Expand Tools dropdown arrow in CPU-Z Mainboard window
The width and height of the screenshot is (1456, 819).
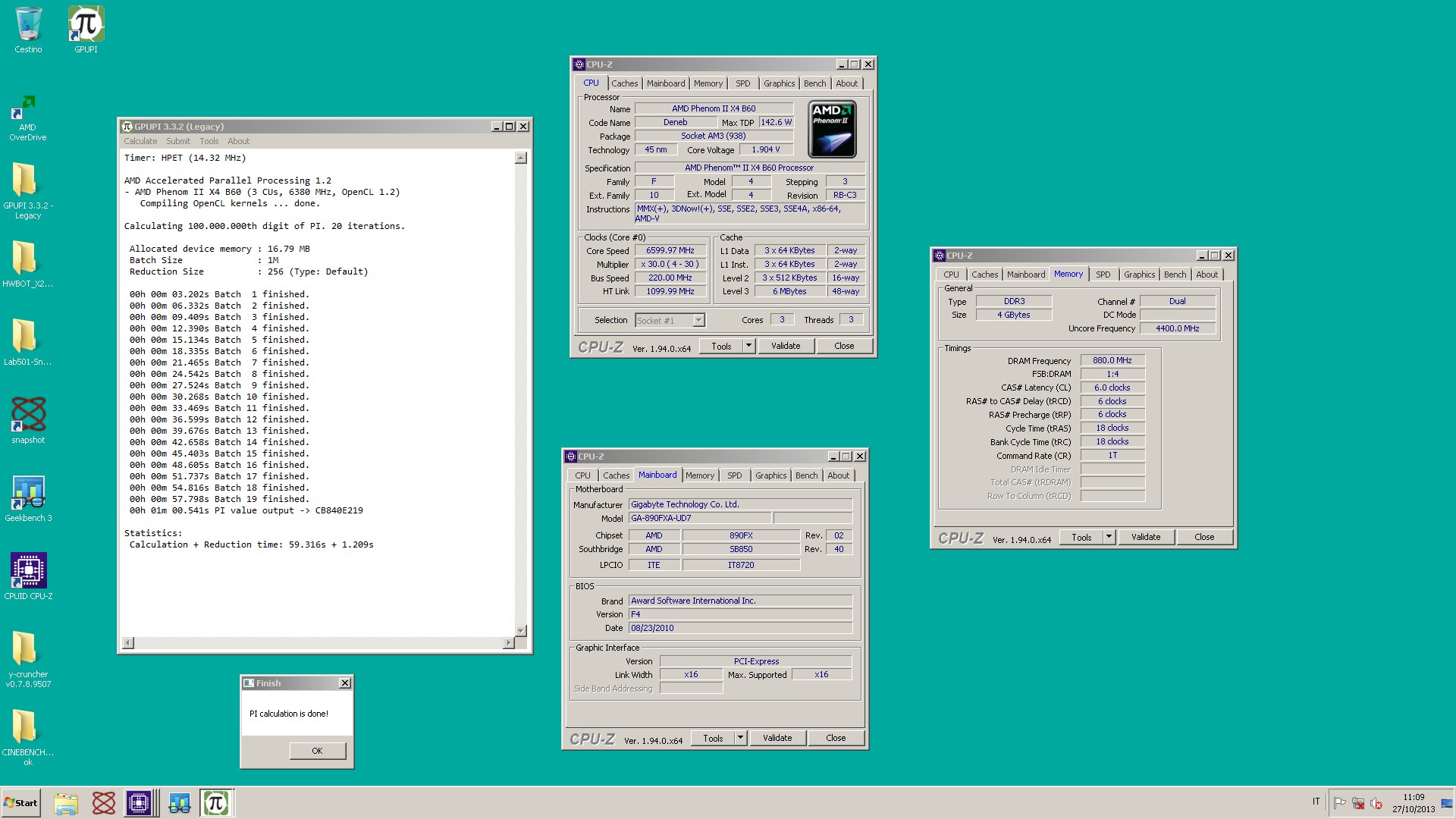point(740,738)
